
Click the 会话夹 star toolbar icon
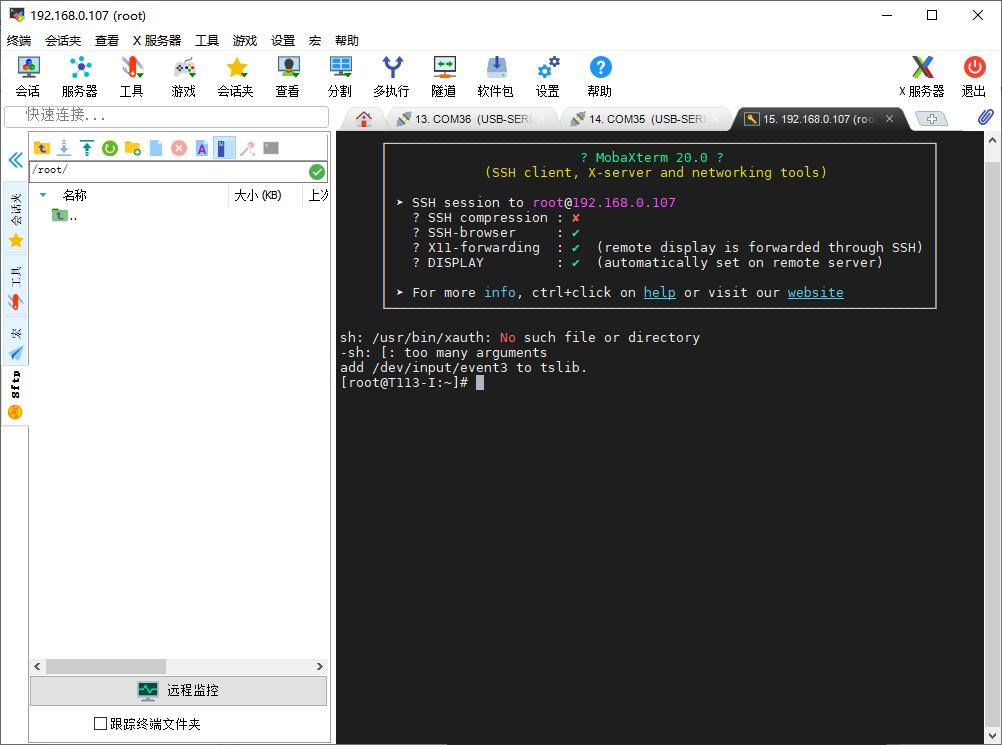pyautogui.click(x=236, y=76)
